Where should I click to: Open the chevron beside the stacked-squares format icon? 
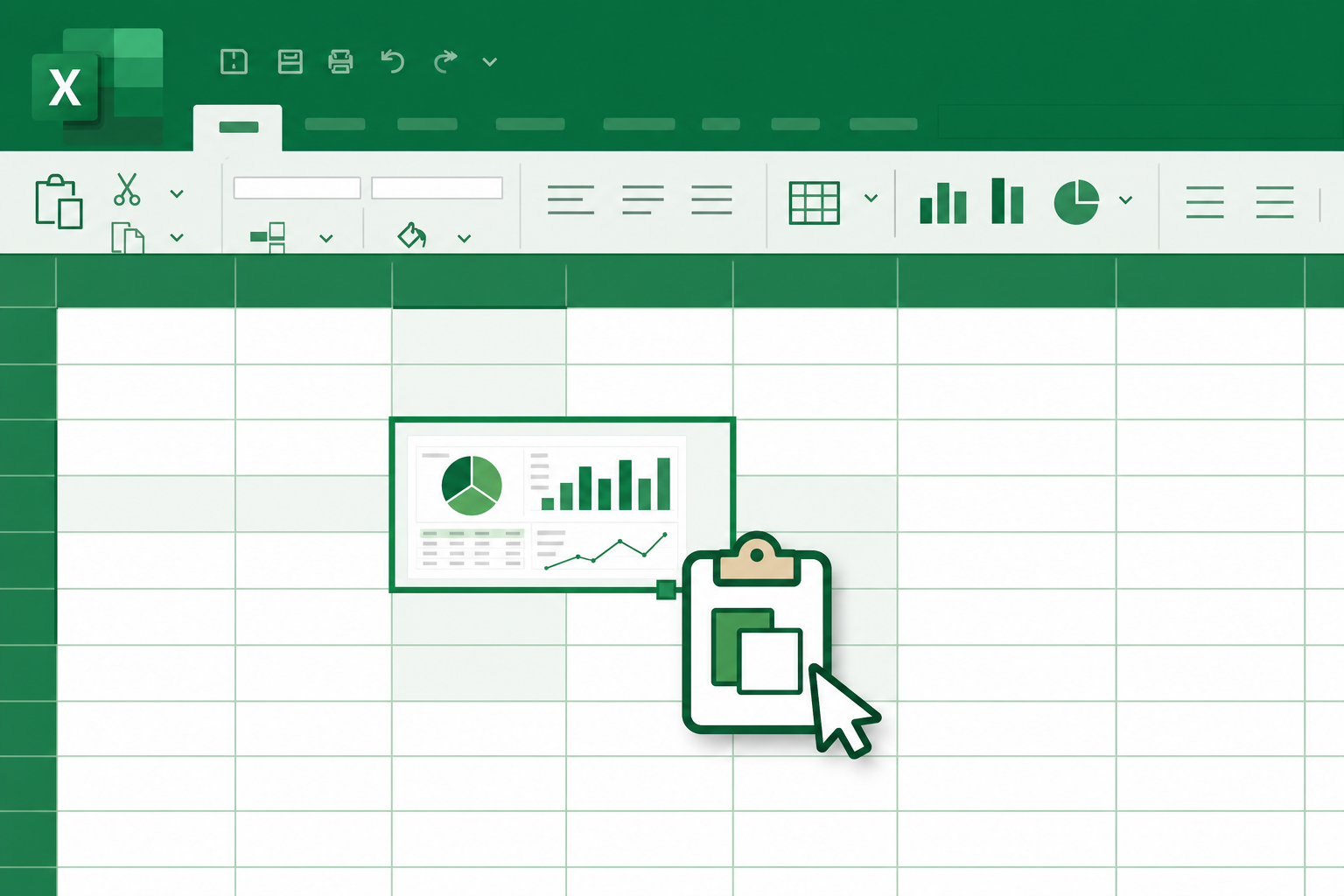(x=326, y=238)
